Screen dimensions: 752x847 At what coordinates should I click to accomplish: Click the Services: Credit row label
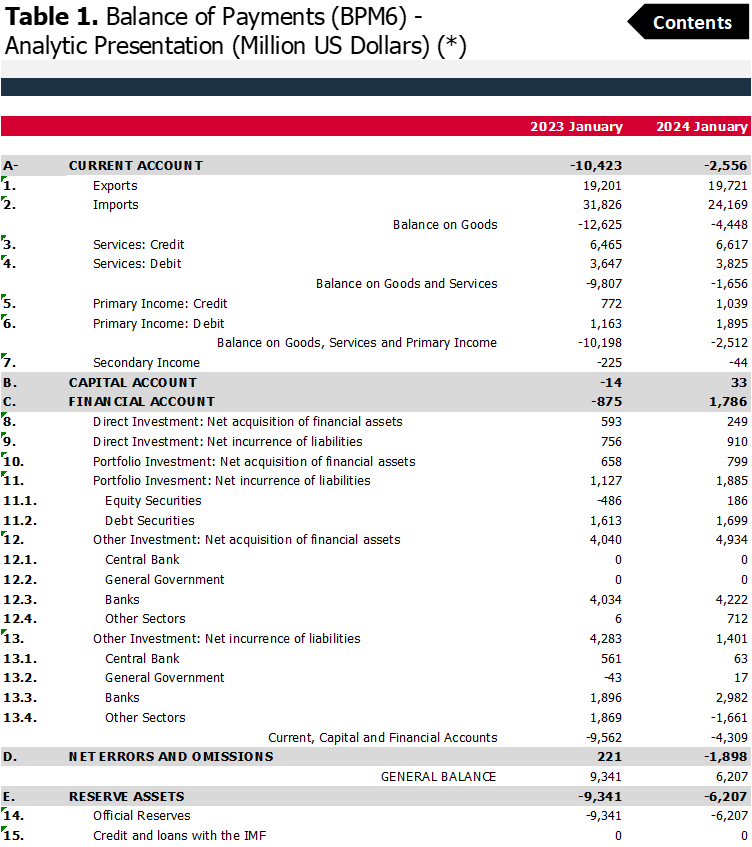[x=138, y=245]
